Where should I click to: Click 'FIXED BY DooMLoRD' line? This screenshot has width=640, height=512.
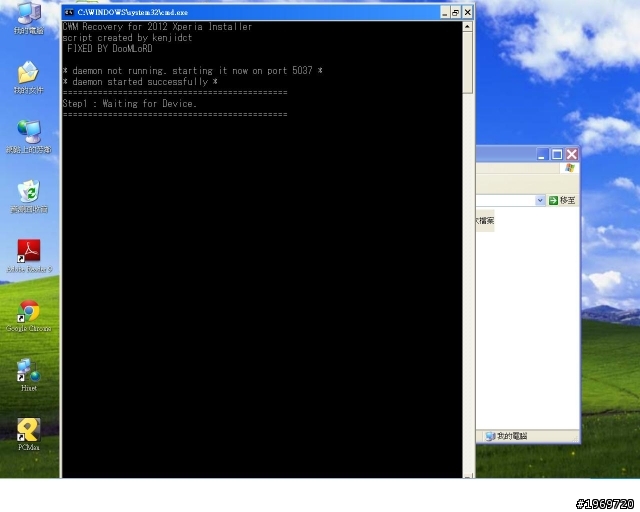(109, 49)
